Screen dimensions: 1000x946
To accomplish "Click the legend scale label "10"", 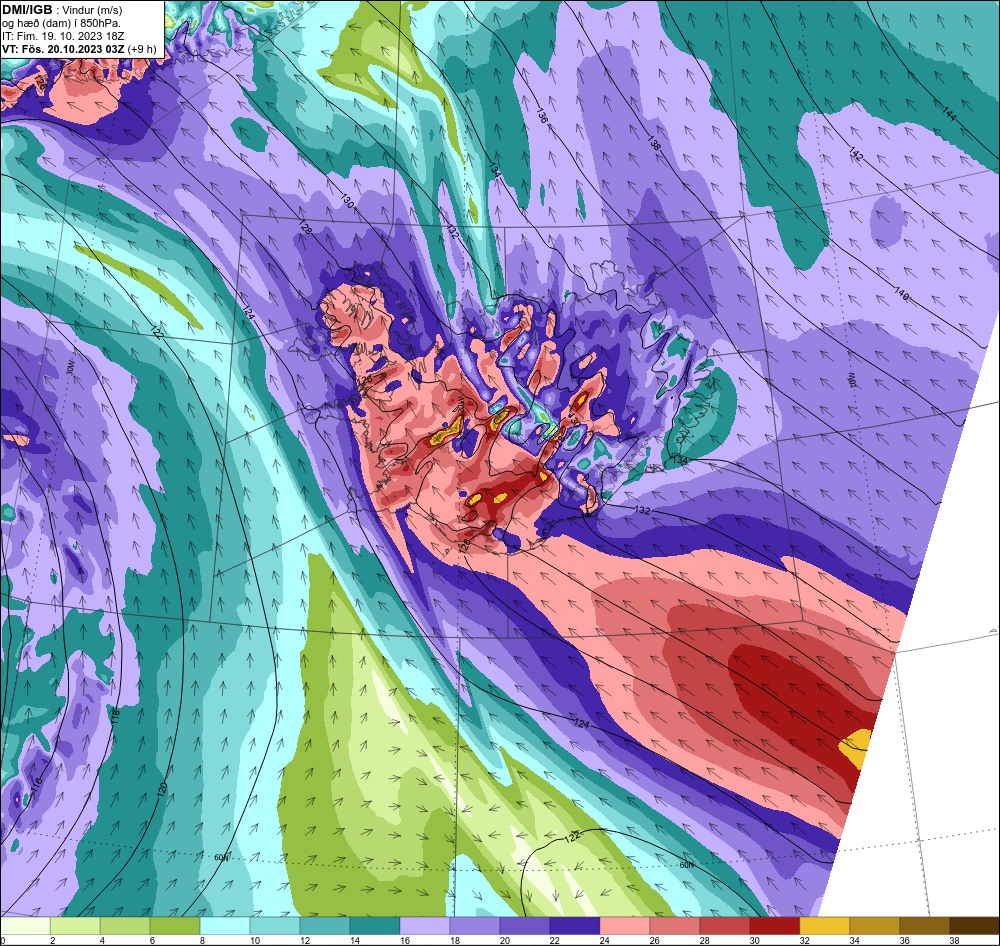I will coord(254,940).
